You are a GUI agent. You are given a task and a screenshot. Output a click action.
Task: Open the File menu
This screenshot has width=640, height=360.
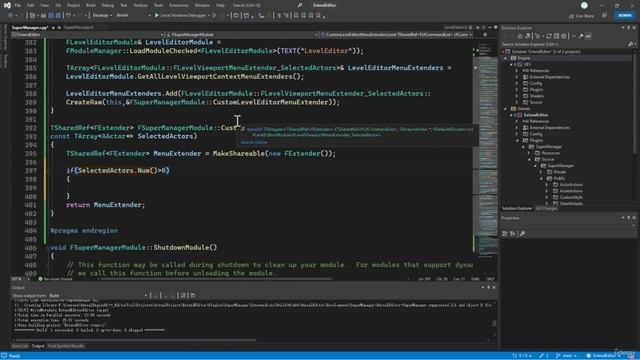(x=18, y=5)
